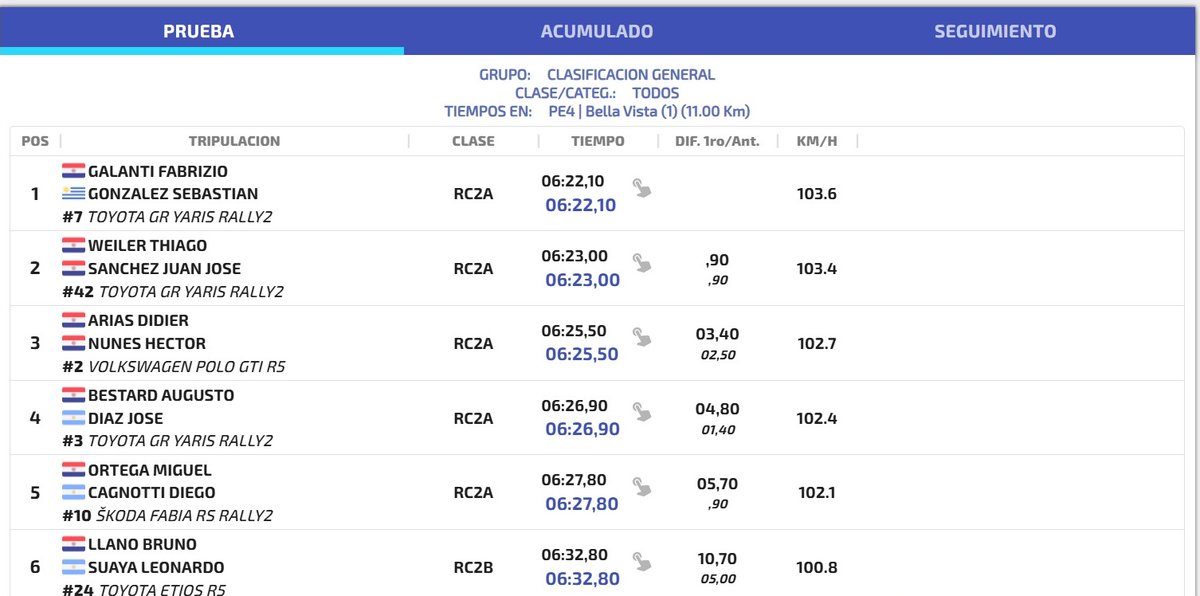Click the CLASIFICACION GENERAL group label
Viewport: 1200px width, 596px height.
click(x=631, y=75)
